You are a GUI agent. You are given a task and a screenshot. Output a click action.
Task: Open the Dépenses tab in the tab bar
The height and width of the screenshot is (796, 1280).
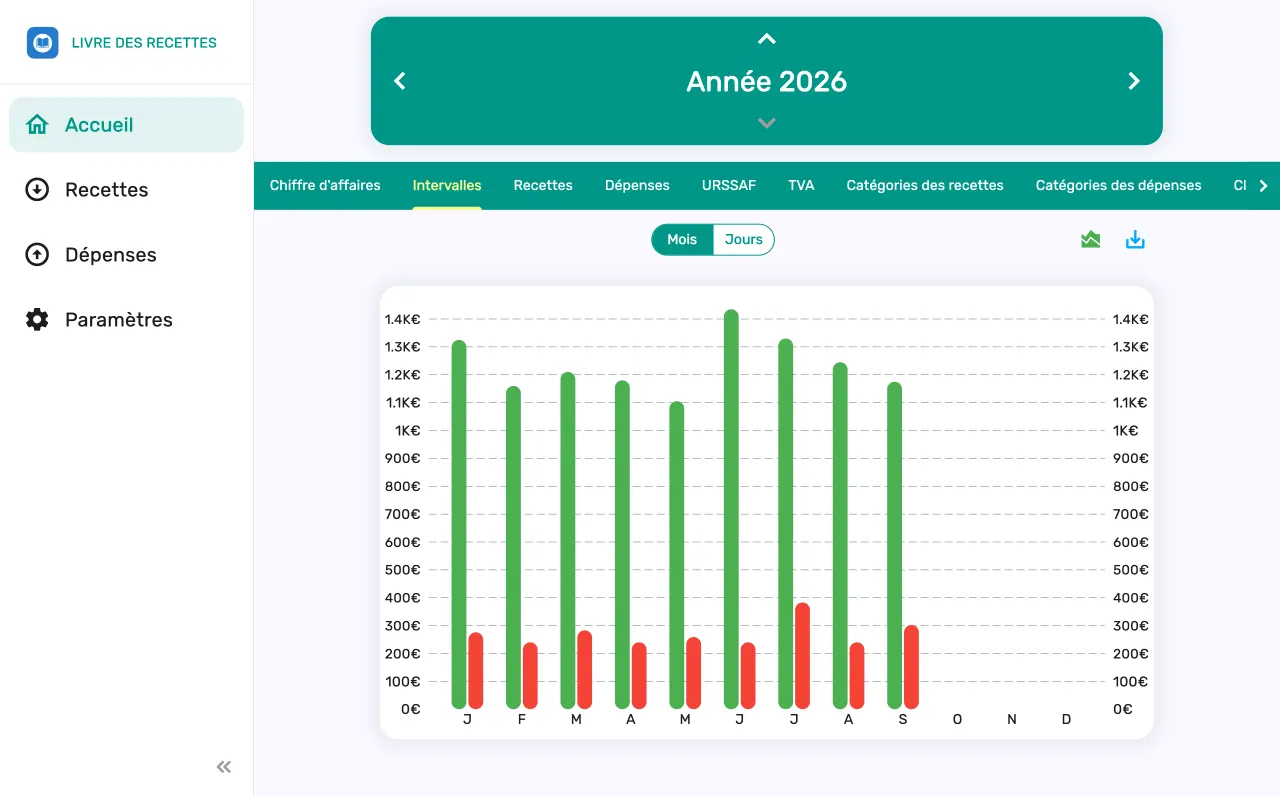coord(637,185)
